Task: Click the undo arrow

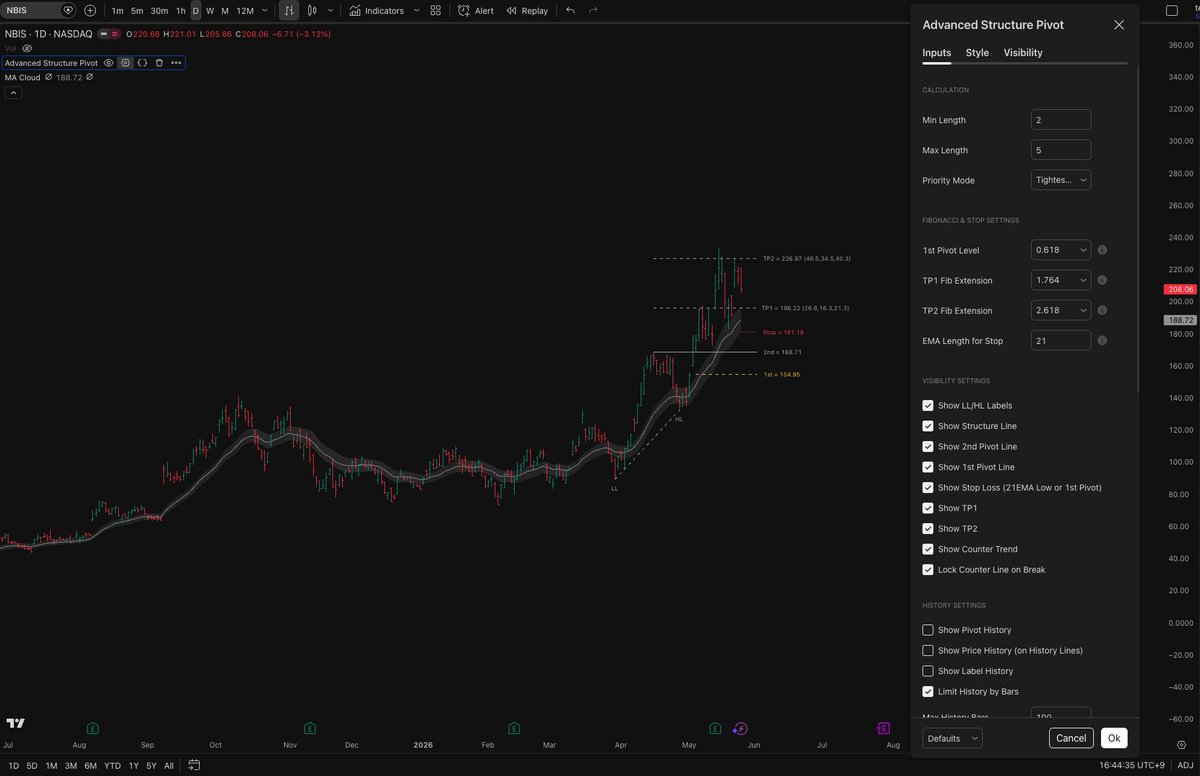Action: (570, 10)
